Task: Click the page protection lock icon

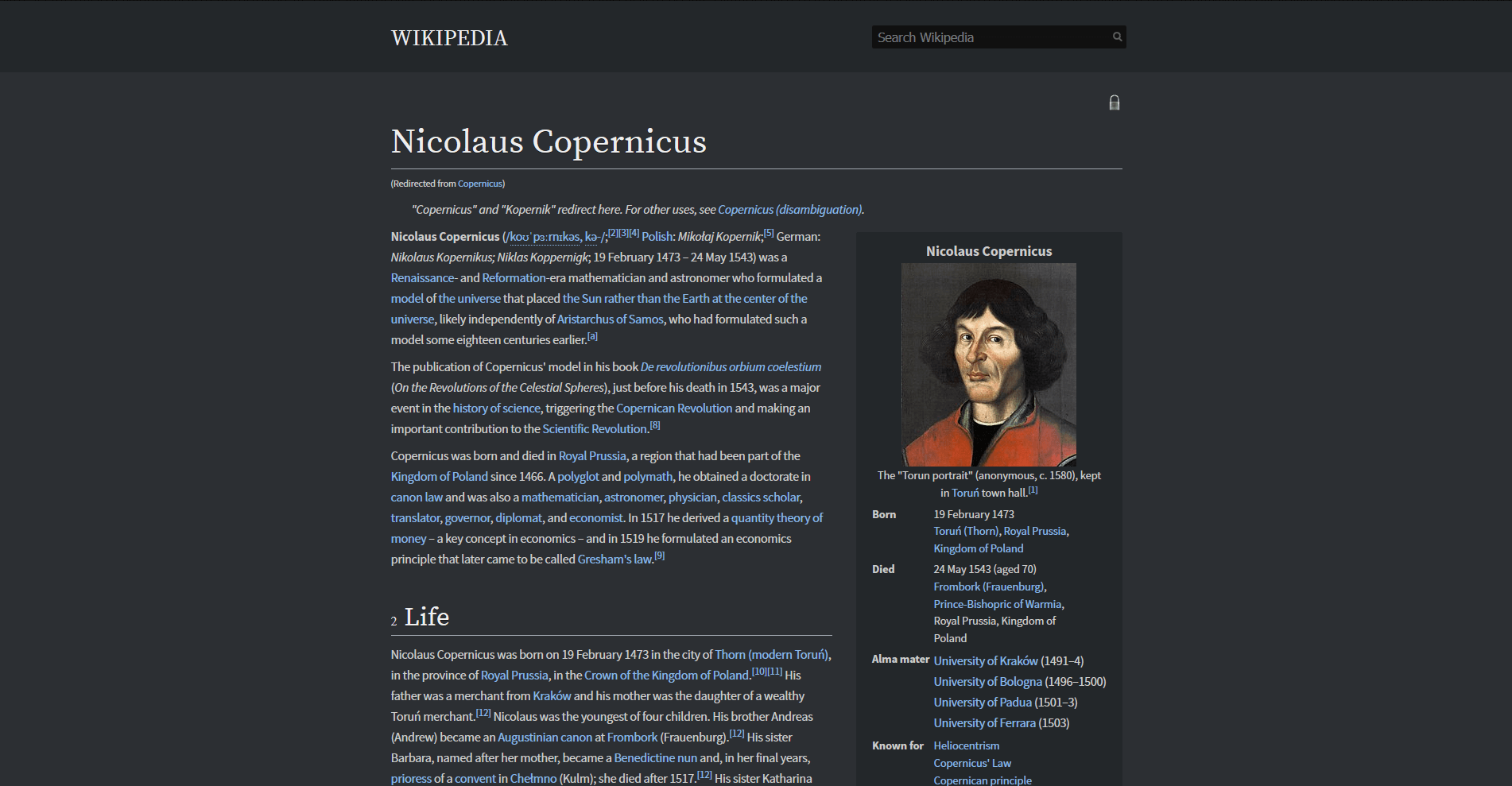Action: pos(1115,103)
